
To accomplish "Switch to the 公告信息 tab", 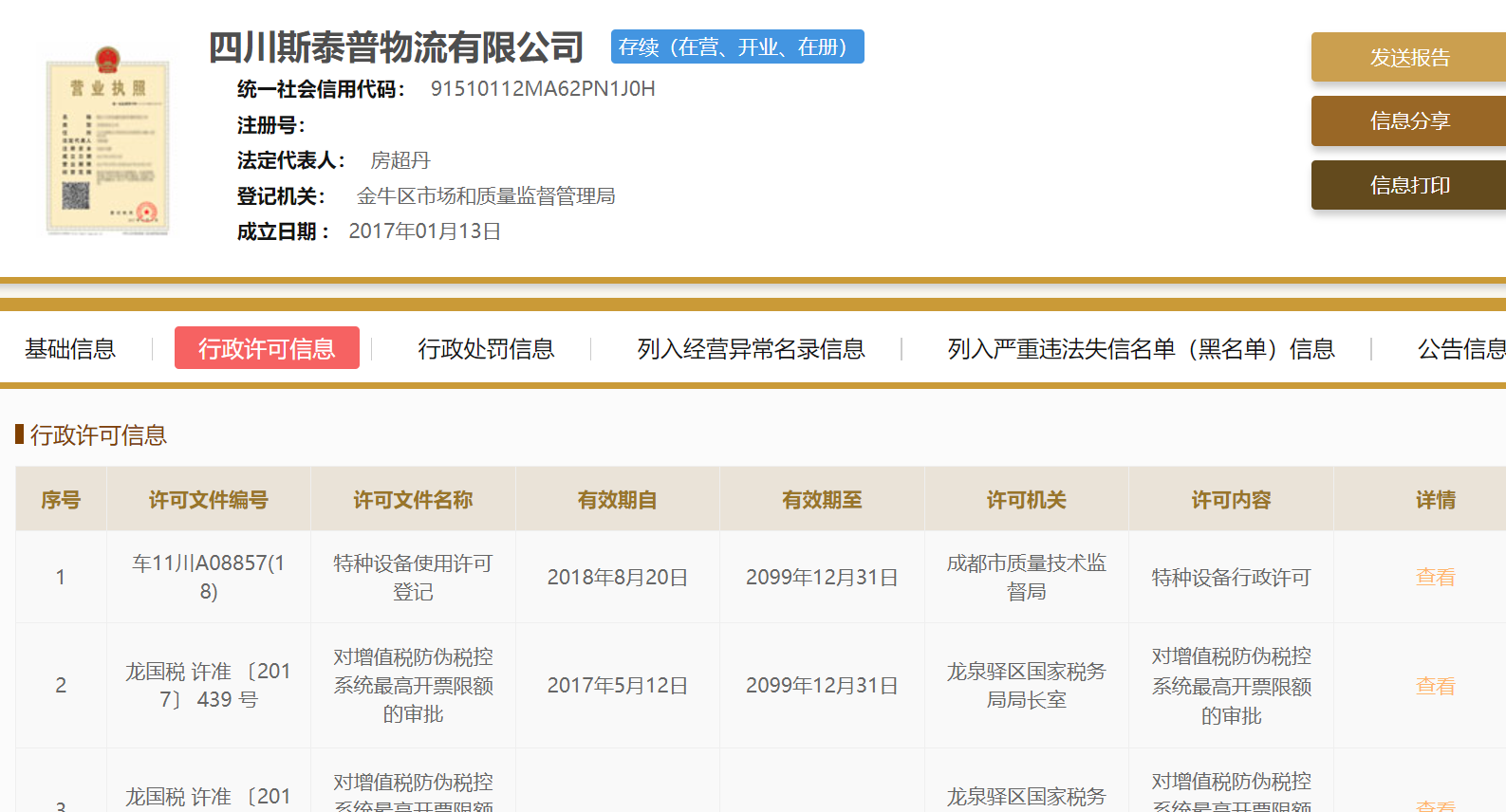I will (1461, 348).
